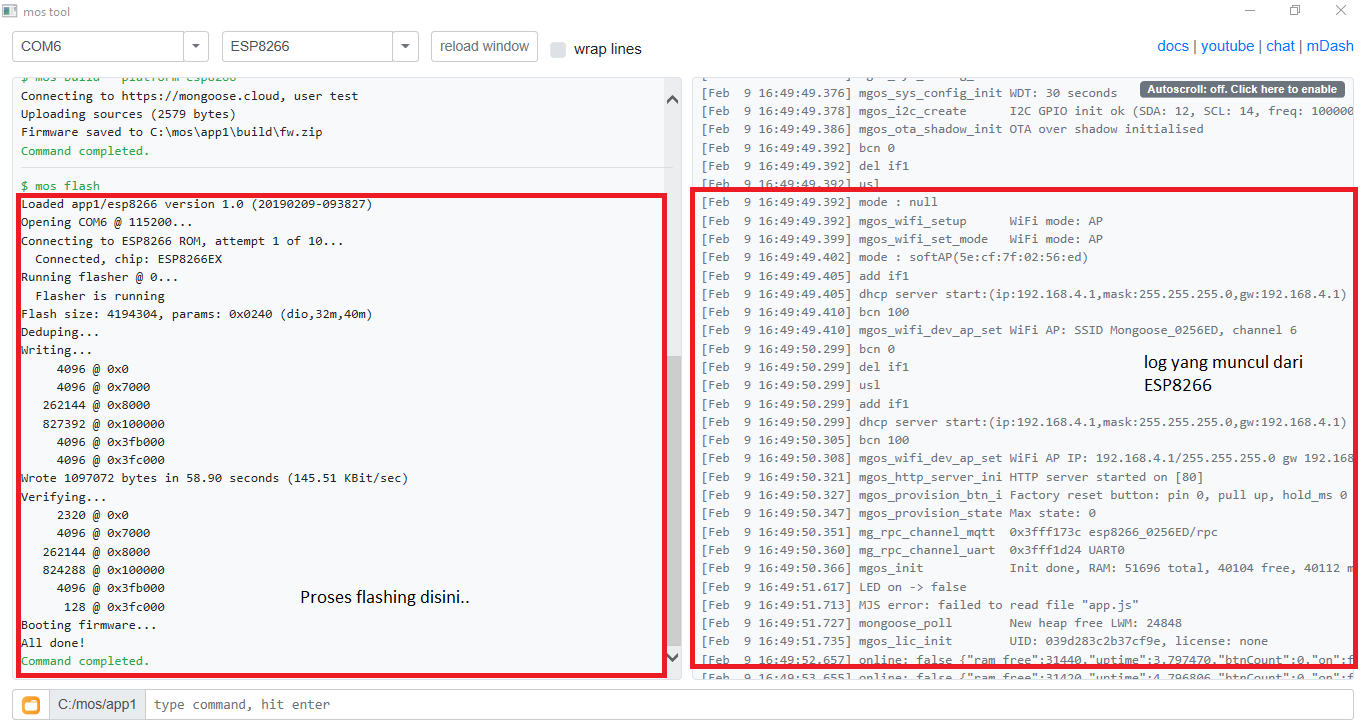Image resolution: width=1366 pixels, height=728 pixels.
Task: Click the orange folder icon beside the path
Action: tap(31, 705)
